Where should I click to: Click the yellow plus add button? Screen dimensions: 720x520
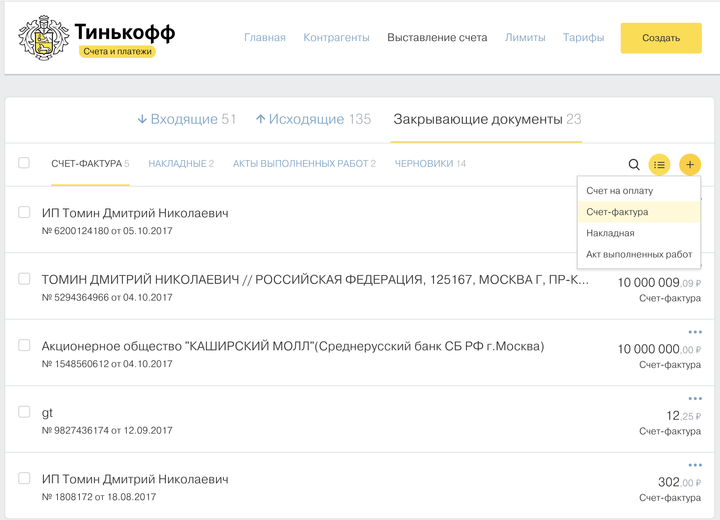pyautogui.click(x=690, y=164)
